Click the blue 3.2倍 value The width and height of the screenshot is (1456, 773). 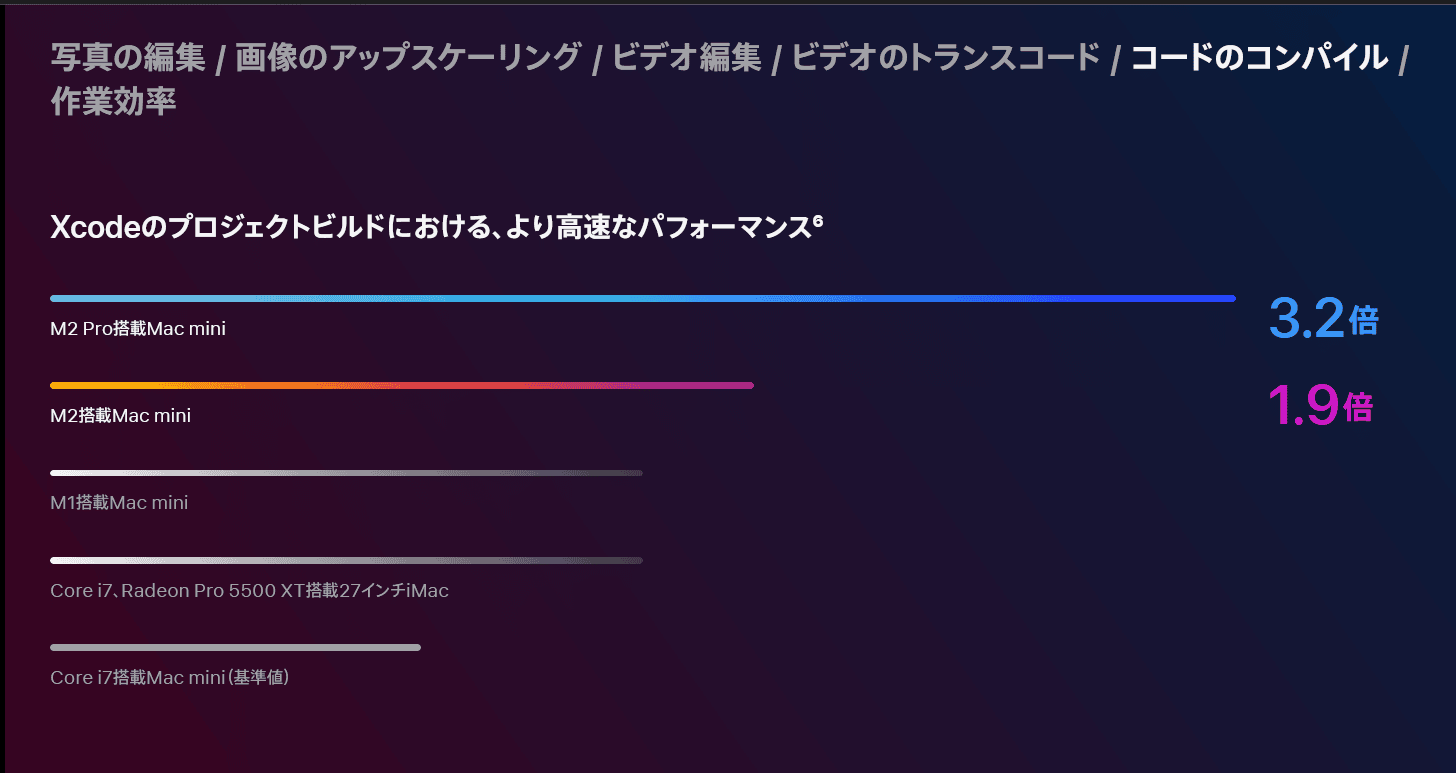pyautogui.click(x=1323, y=319)
